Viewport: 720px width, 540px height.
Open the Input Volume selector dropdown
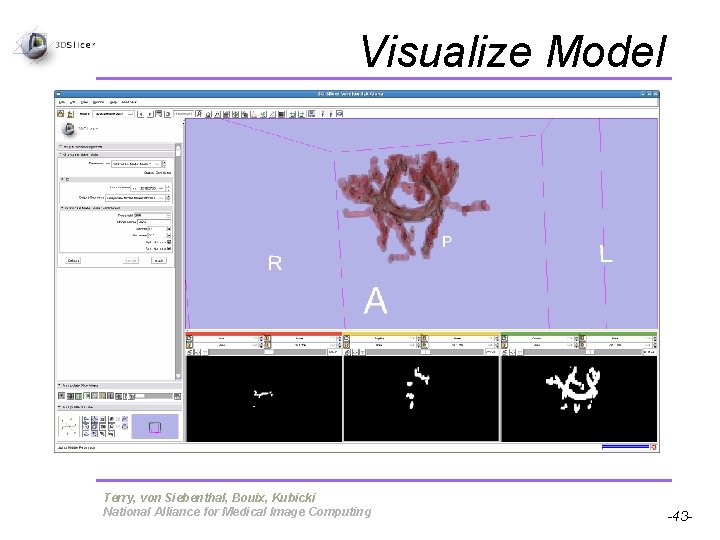point(148,188)
